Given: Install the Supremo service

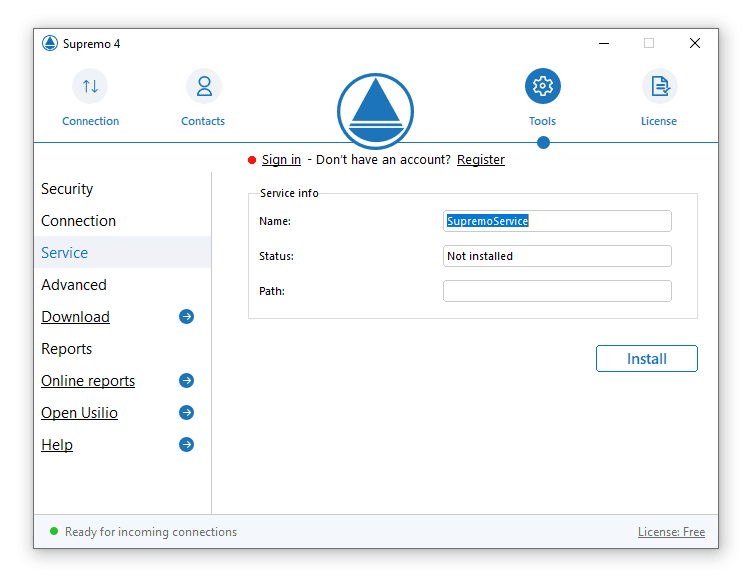Looking at the screenshot, I should tap(646, 359).
